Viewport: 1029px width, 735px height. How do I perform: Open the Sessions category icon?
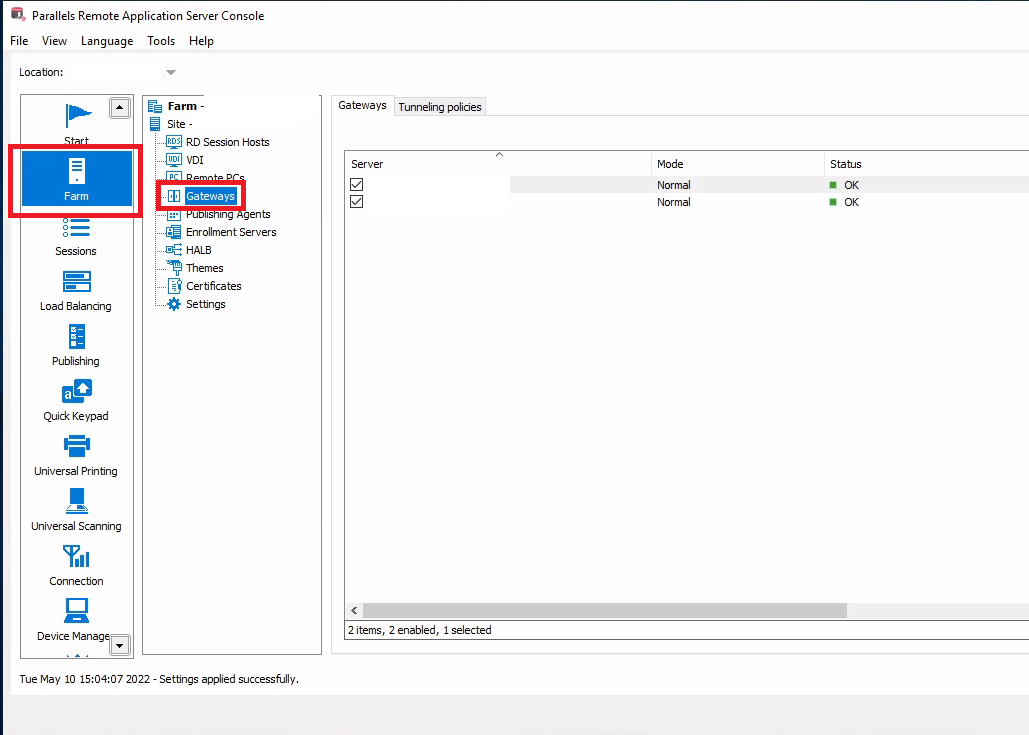point(76,228)
